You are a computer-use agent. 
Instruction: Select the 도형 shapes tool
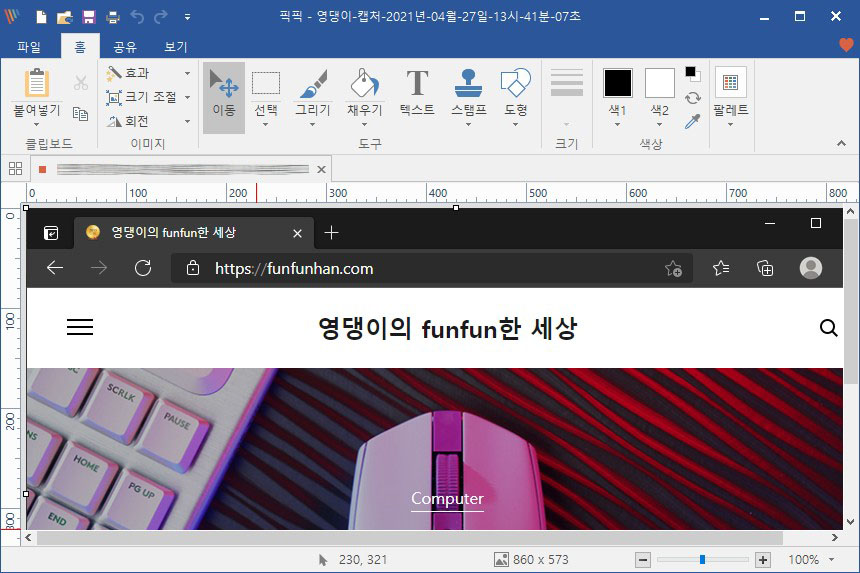click(516, 90)
